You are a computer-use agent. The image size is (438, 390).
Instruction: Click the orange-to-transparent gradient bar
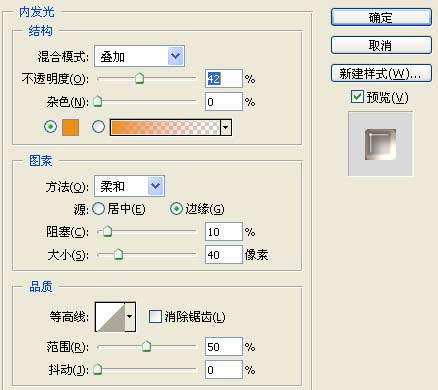[x=165, y=127]
